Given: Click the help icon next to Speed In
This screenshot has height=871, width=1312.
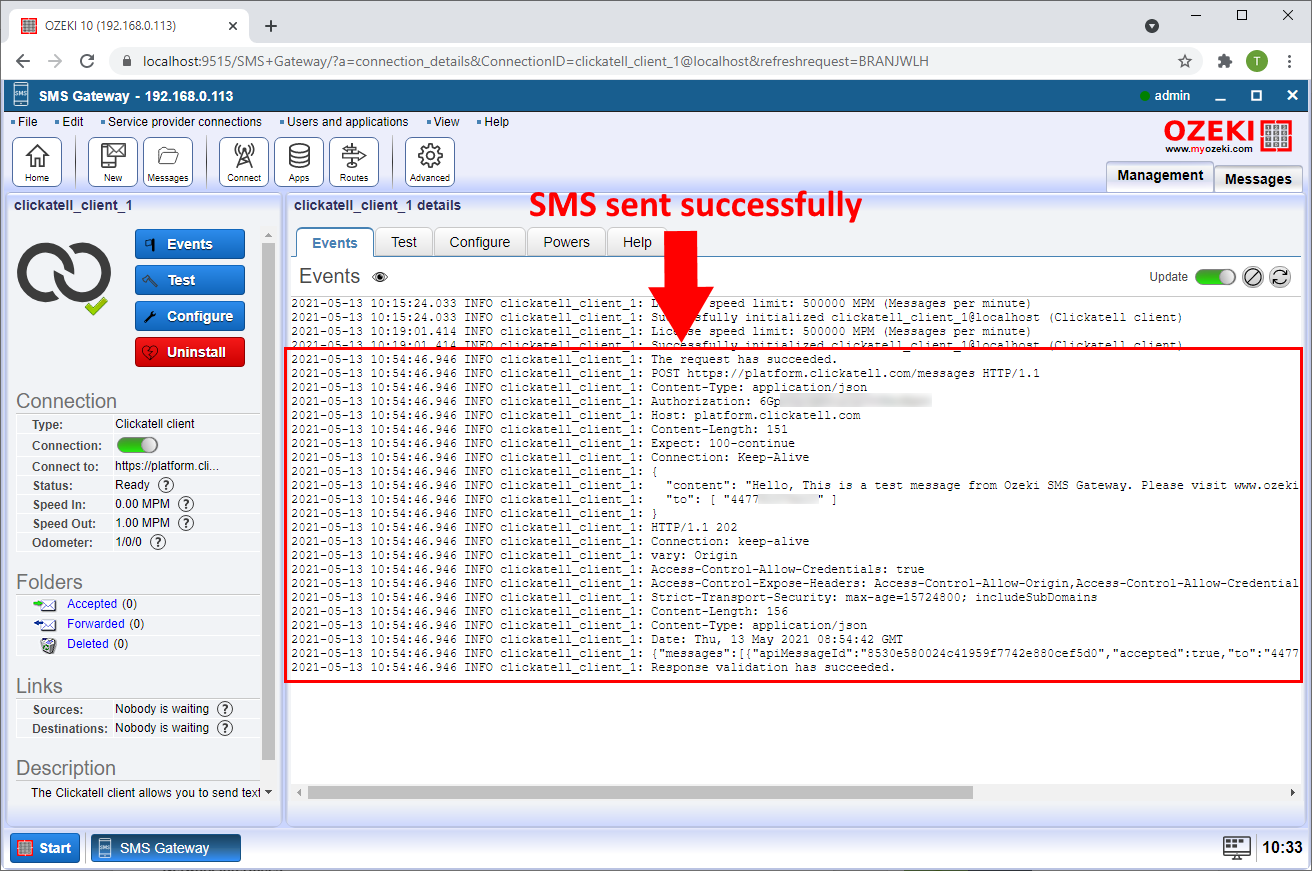Looking at the screenshot, I should click(x=185, y=504).
